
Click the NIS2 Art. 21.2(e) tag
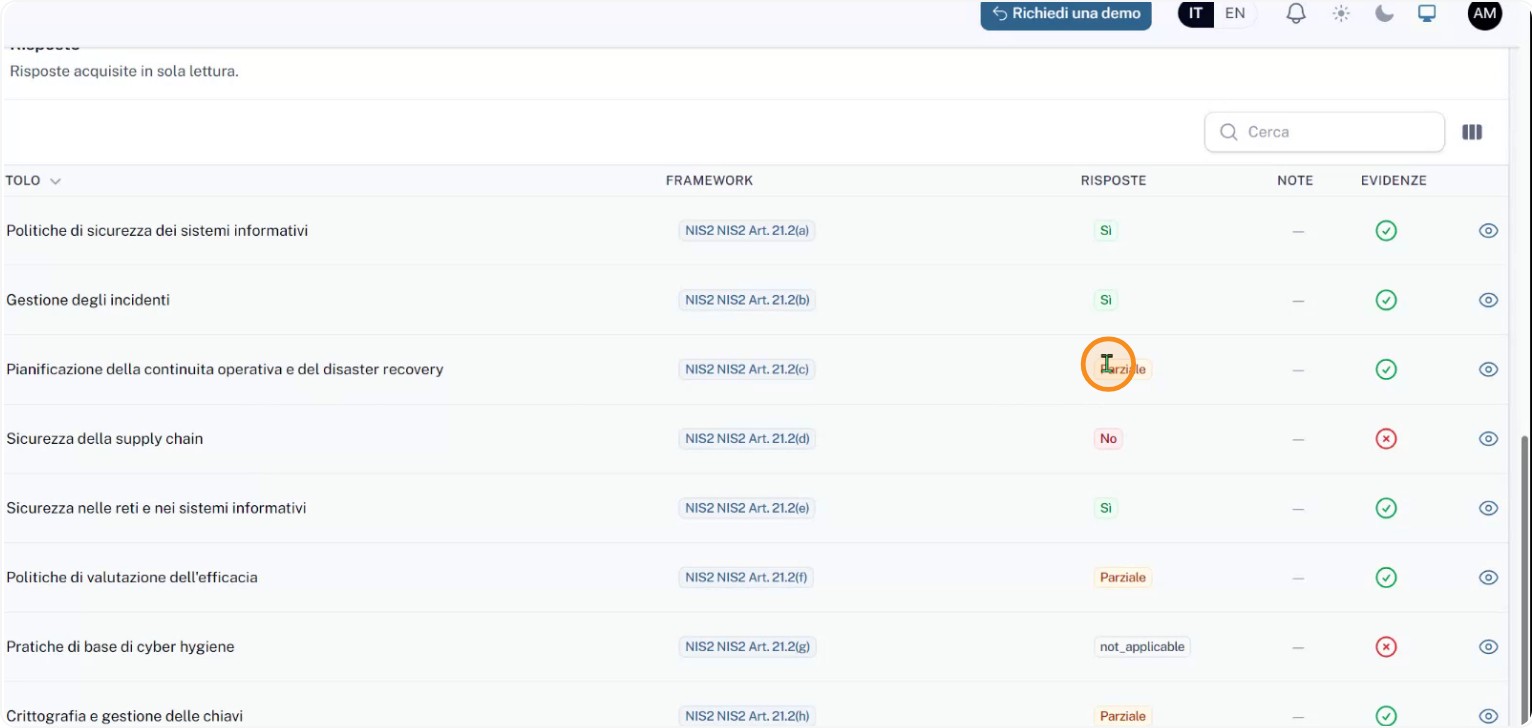(x=747, y=508)
